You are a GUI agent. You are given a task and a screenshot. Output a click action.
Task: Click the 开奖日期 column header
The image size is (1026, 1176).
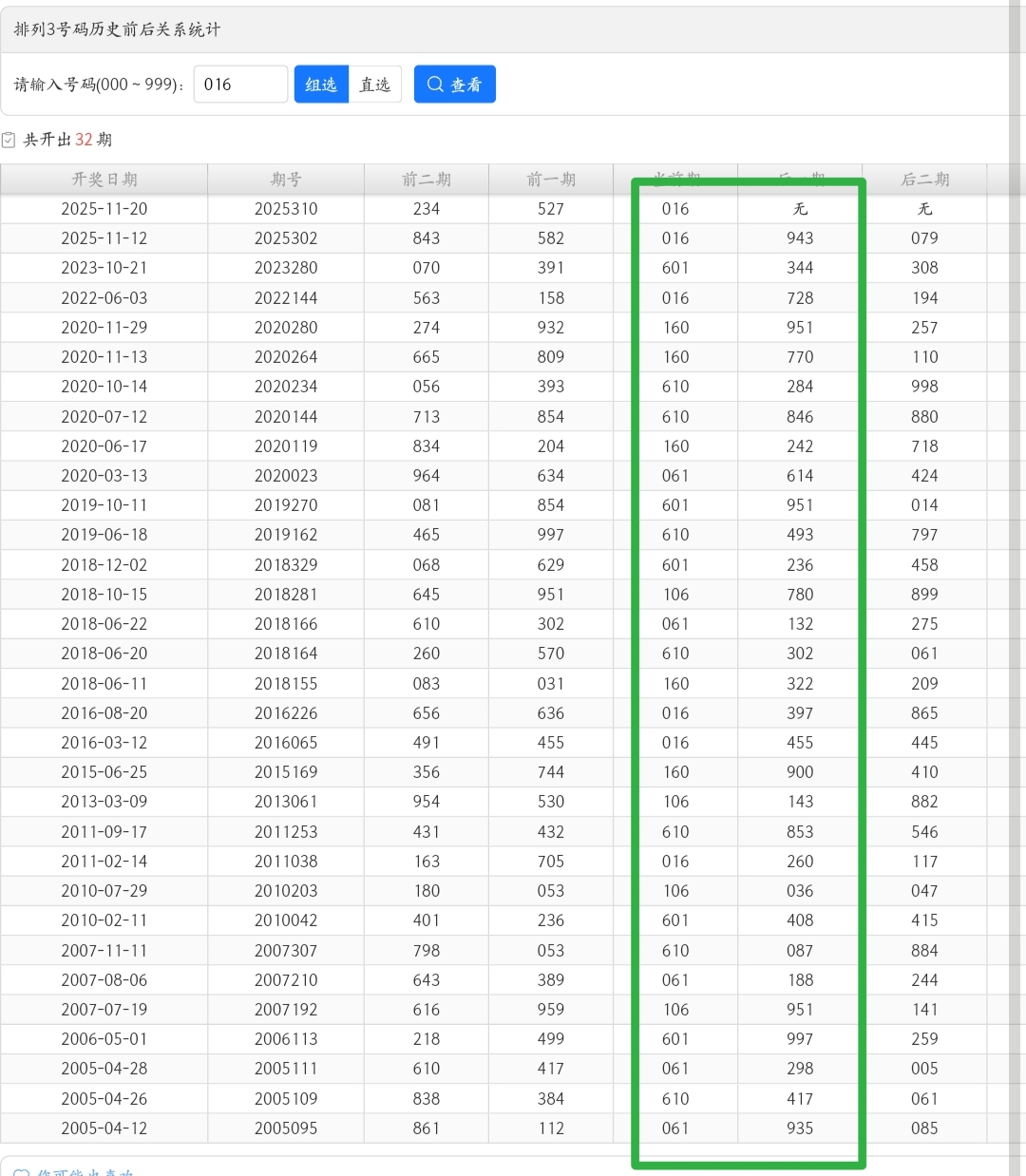[104, 180]
